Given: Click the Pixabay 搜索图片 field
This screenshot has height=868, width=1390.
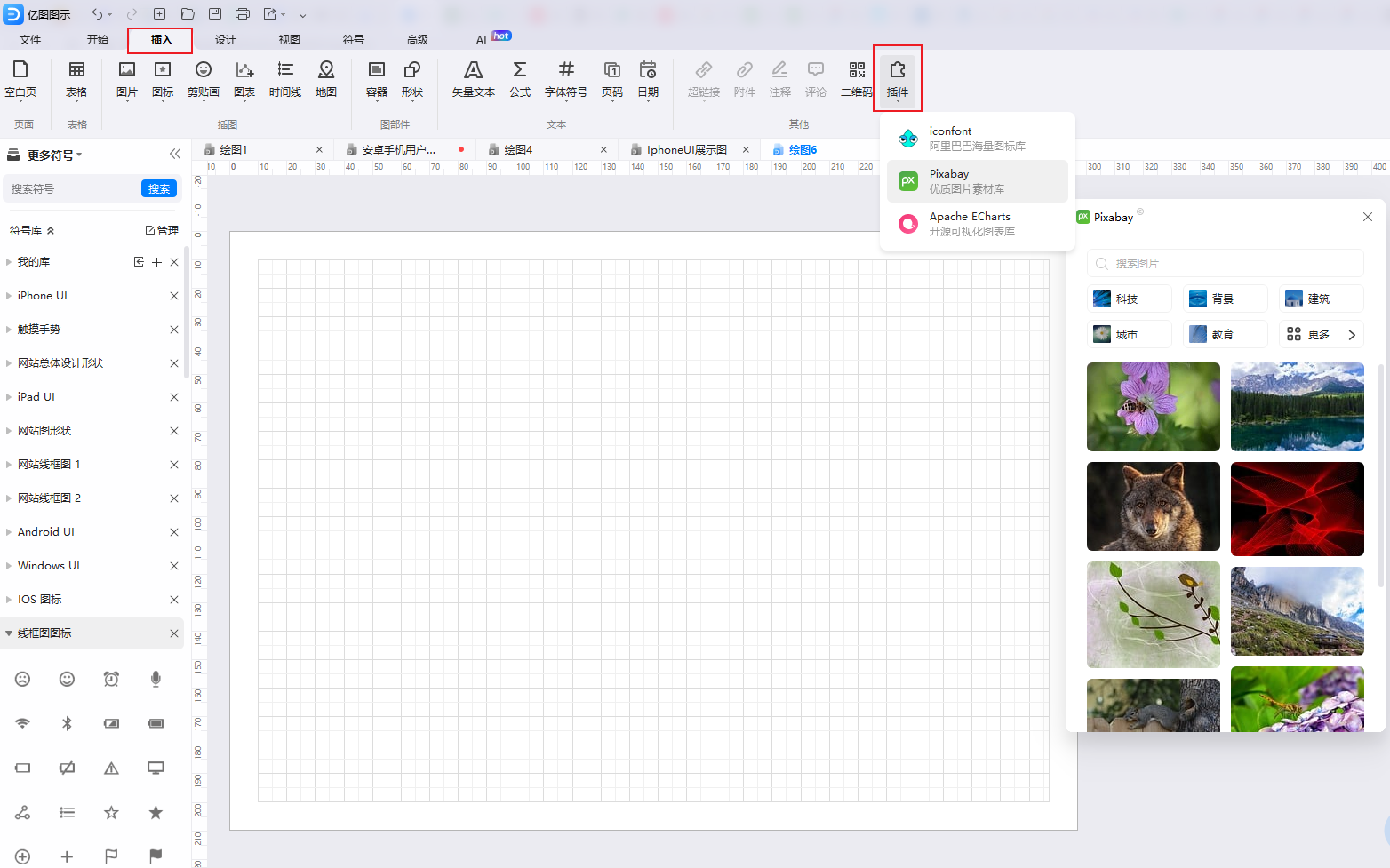Looking at the screenshot, I should [1225, 263].
